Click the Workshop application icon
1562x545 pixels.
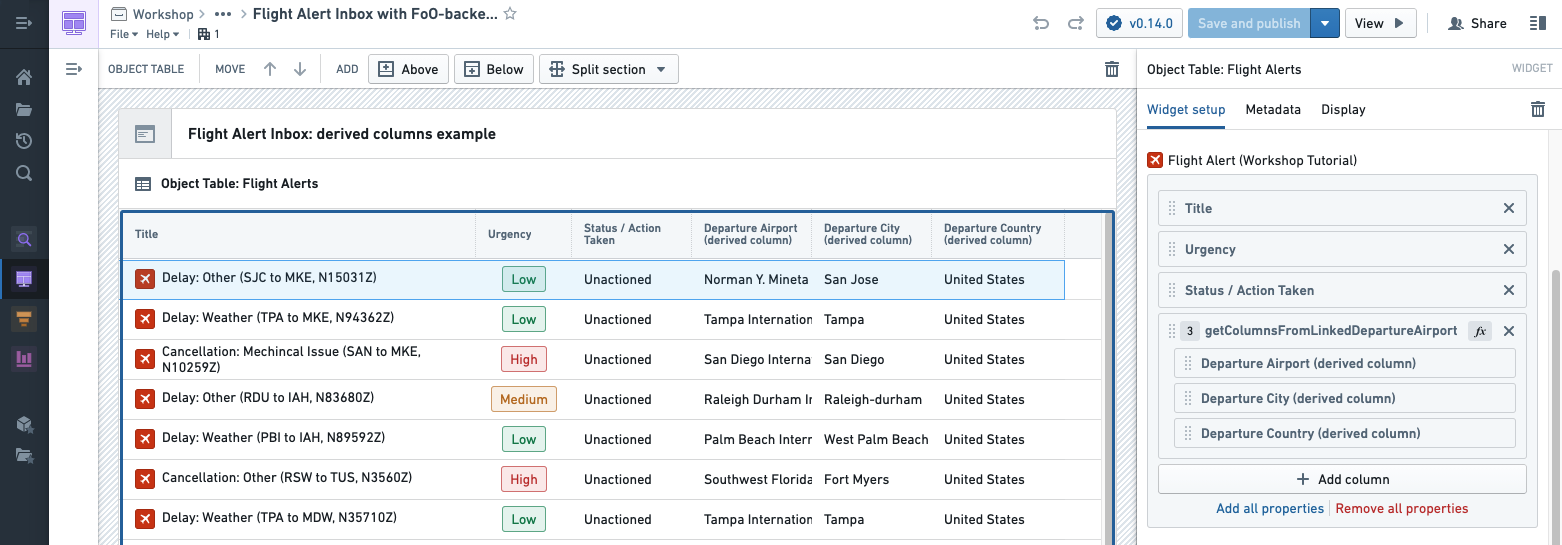[x=74, y=22]
